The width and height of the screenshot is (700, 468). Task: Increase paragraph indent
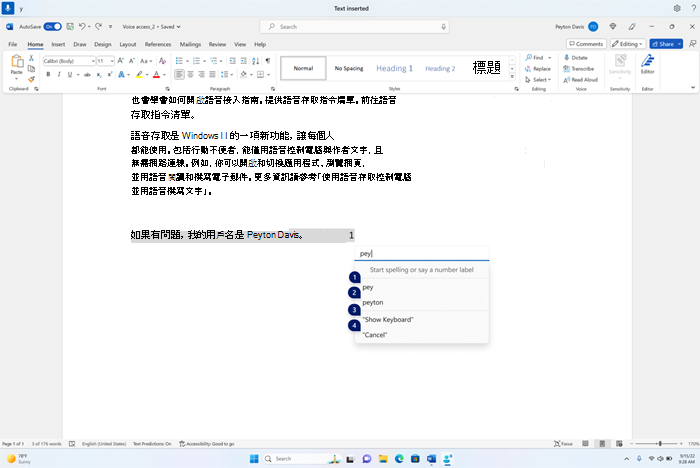point(243,61)
